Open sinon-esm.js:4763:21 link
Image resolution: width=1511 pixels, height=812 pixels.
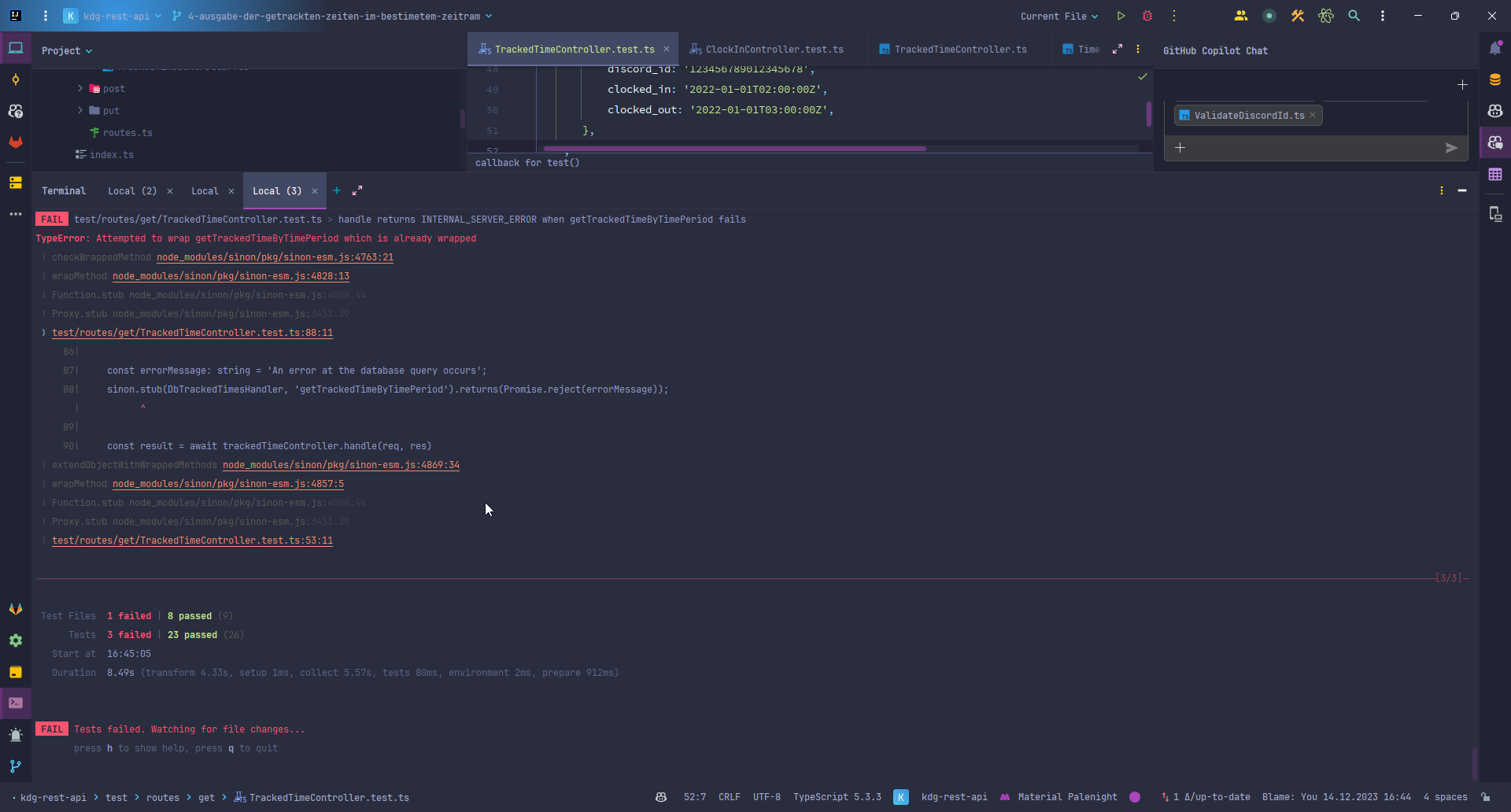click(x=275, y=257)
